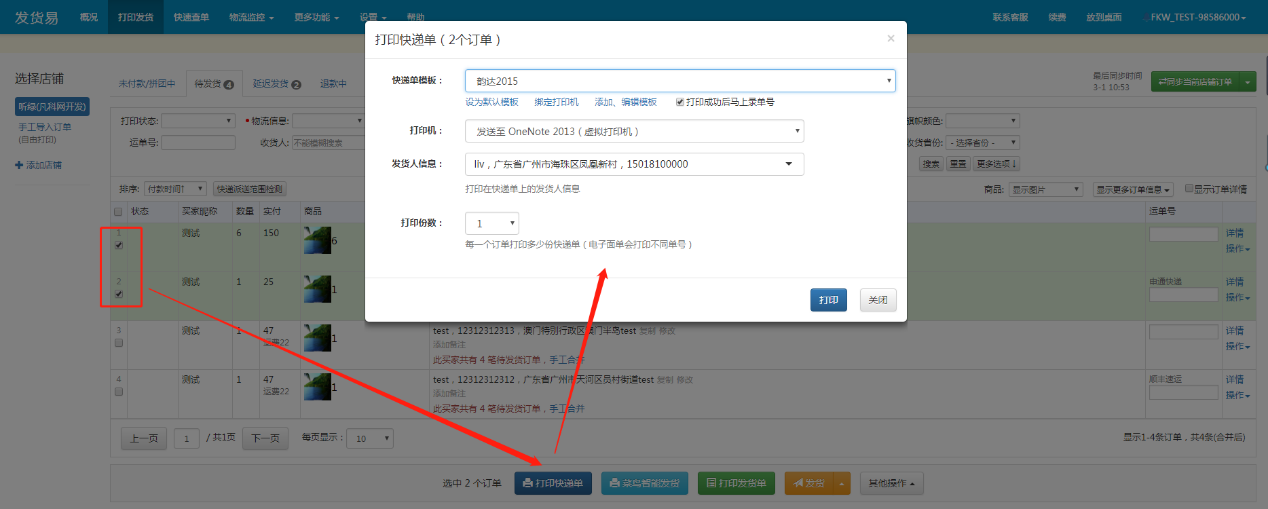Image resolution: width=1268 pixels, height=509 pixels.
Task: Check the third order row checkbox
Action: tap(119, 342)
